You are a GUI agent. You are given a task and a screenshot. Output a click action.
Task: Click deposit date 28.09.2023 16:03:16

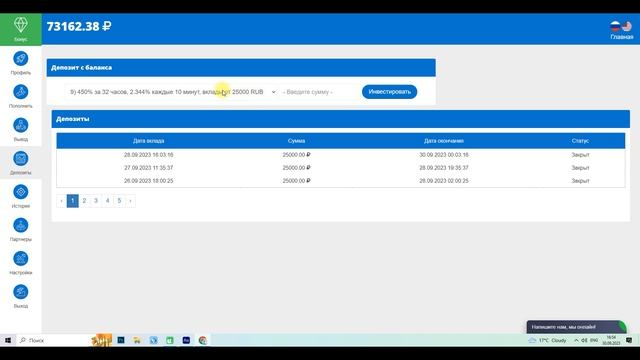149,155
